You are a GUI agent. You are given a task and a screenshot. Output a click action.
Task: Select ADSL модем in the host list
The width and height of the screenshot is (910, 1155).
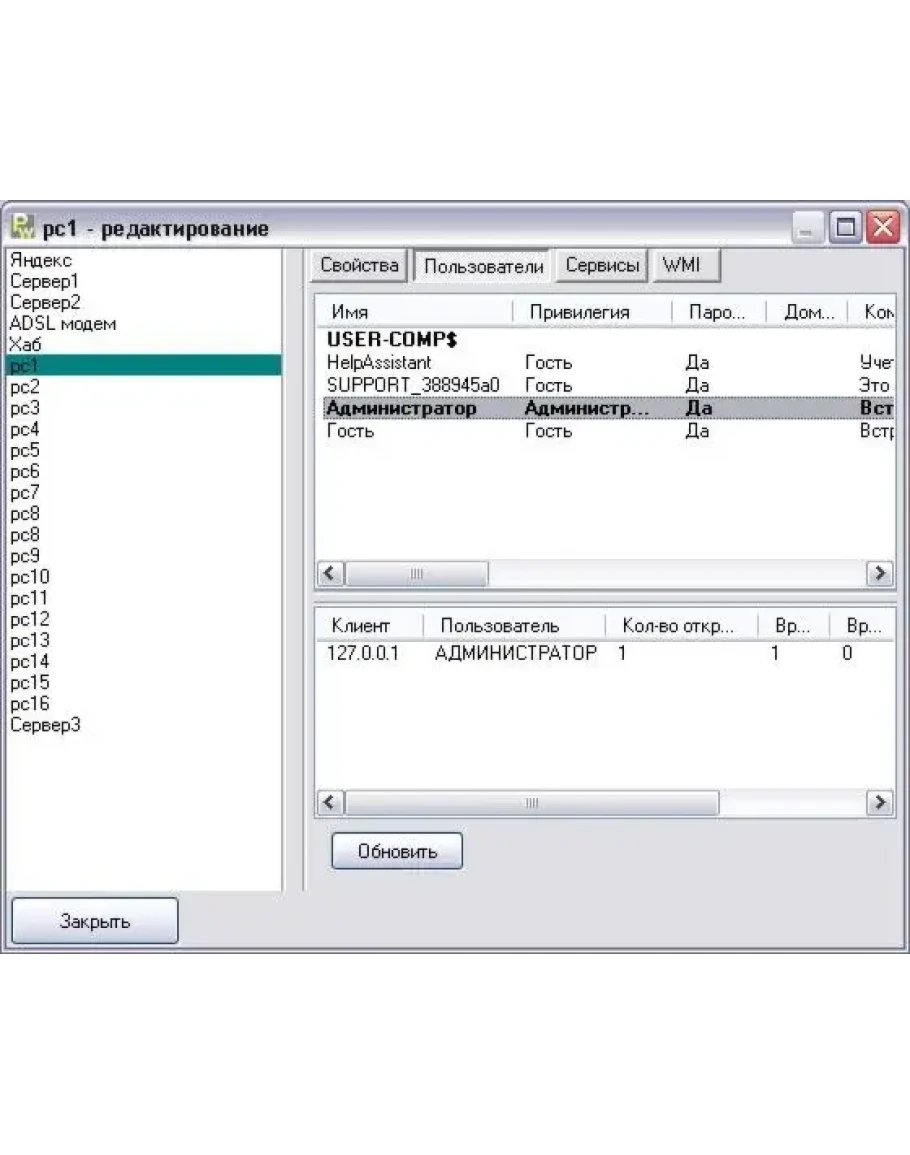point(63,323)
